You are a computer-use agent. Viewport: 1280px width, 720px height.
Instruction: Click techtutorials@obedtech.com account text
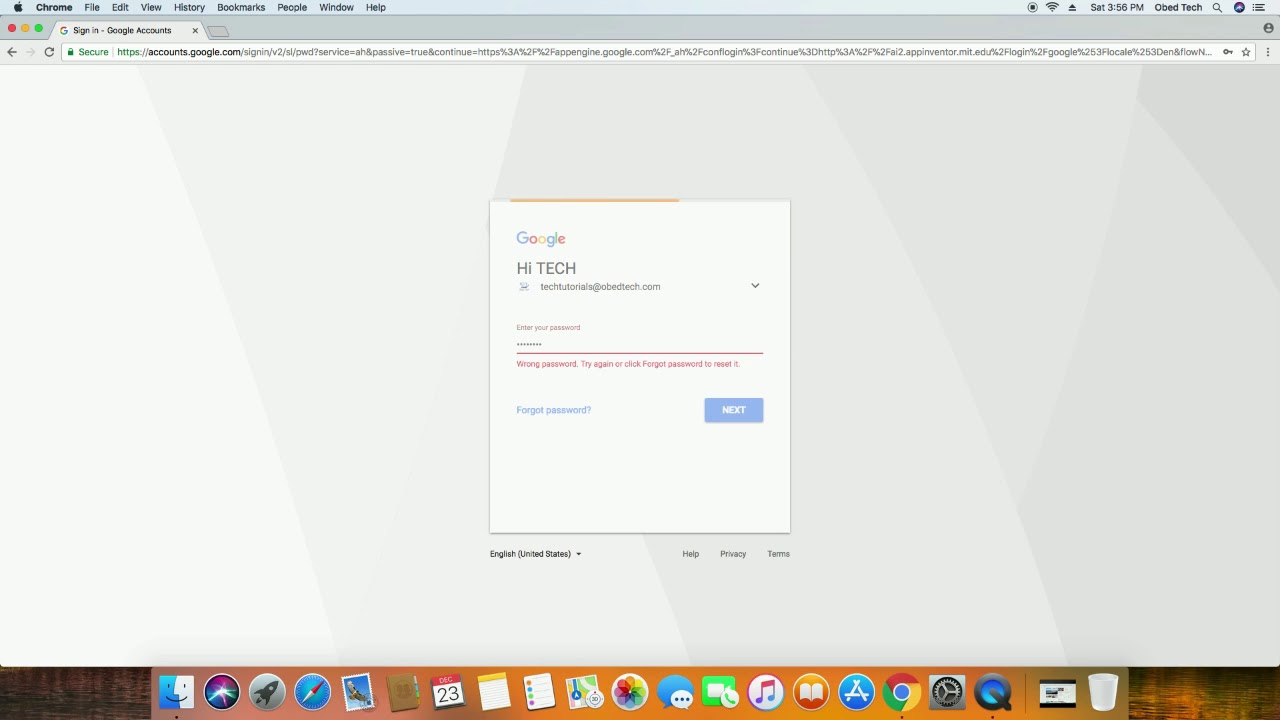click(600, 287)
